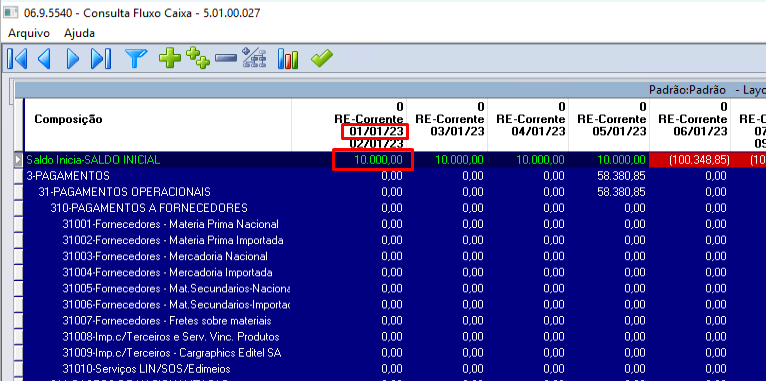766x381 pixels.
Task: Click the Padrão:Padrão layout title bar
Action: point(390,90)
